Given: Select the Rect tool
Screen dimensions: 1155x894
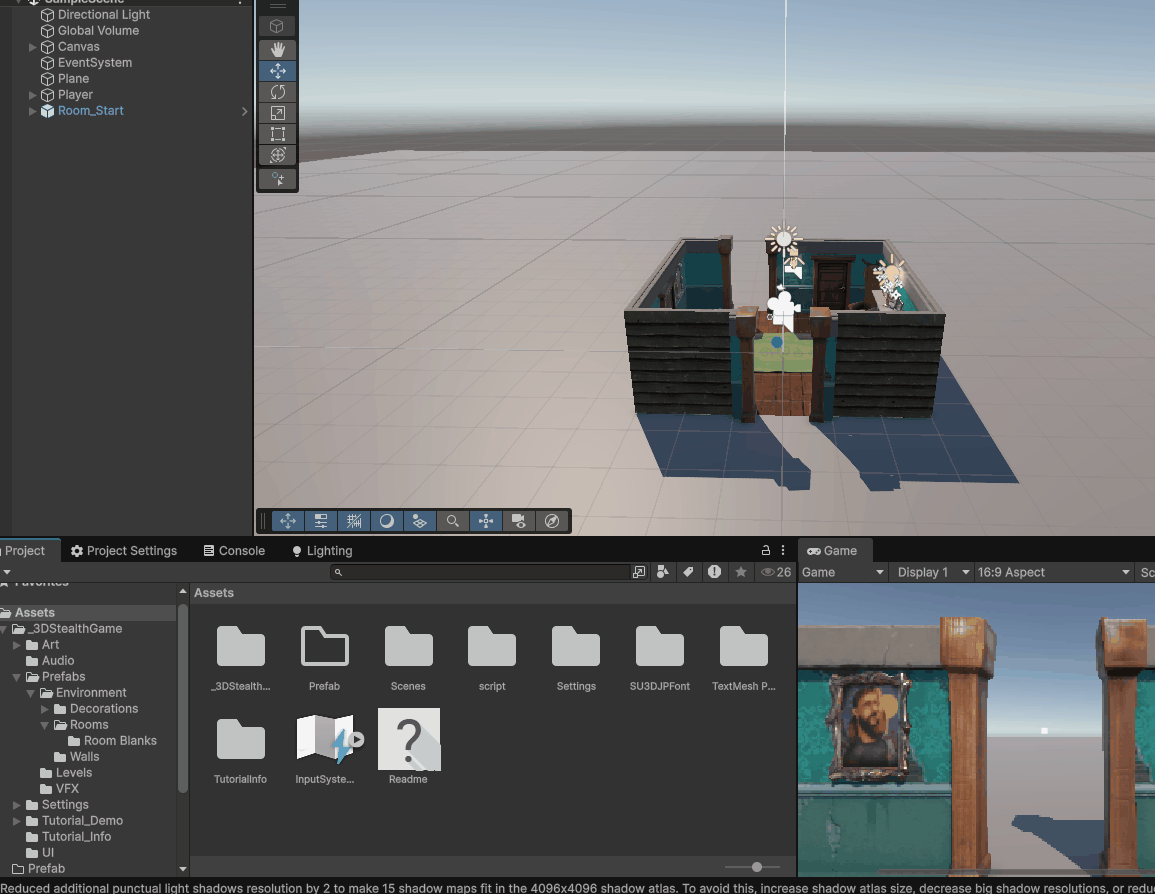Looking at the screenshot, I should 278,134.
